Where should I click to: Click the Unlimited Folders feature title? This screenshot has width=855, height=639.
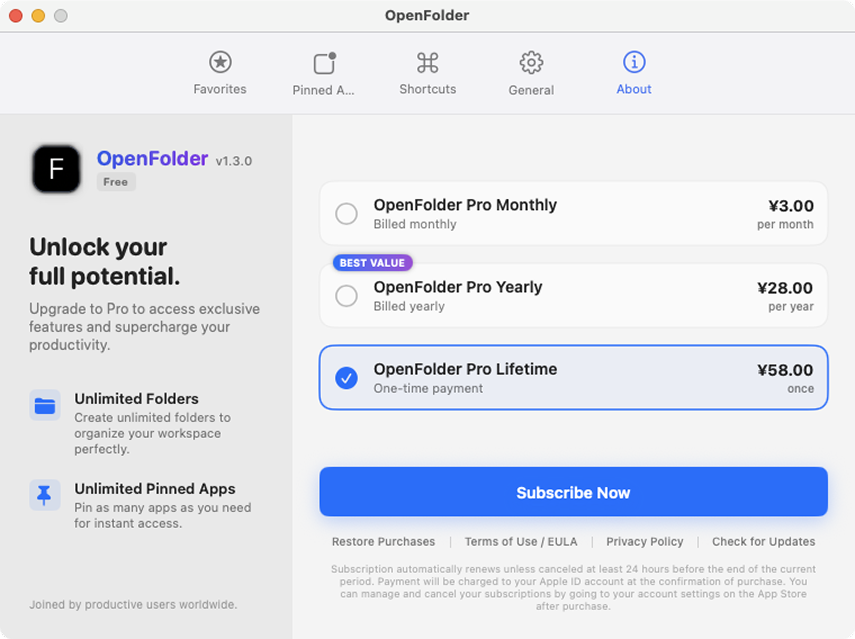(x=136, y=399)
